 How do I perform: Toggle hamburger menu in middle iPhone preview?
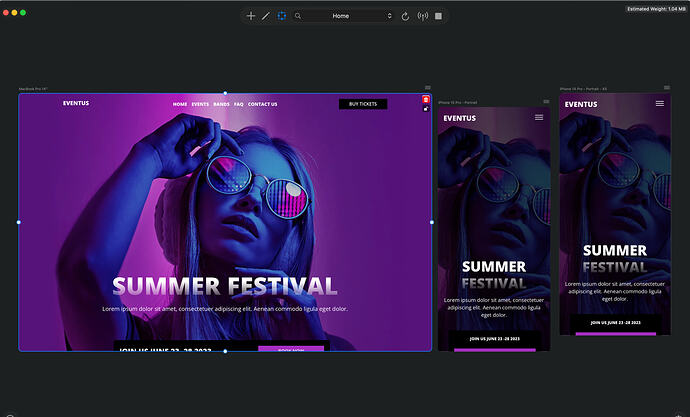coord(539,117)
